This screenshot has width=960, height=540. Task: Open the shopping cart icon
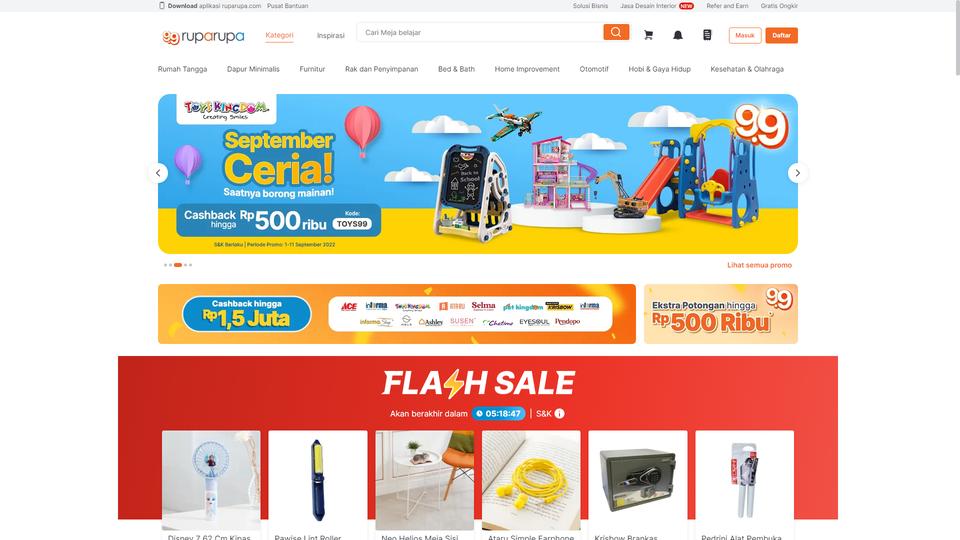point(648,36)
